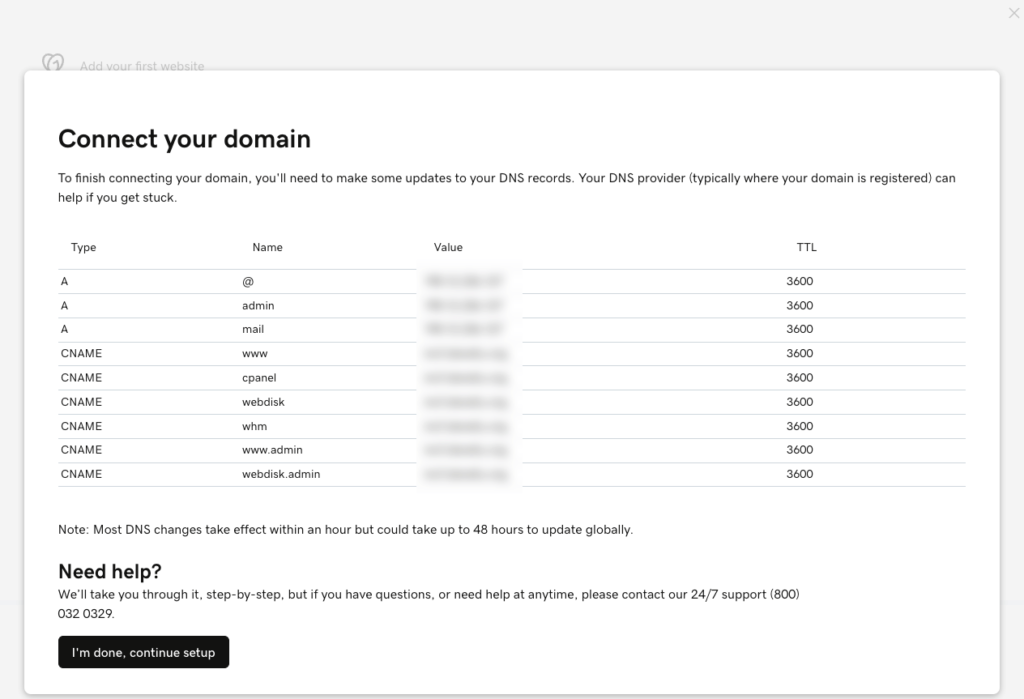Click the "I'm done, continue setup" button

pos(143,652)
